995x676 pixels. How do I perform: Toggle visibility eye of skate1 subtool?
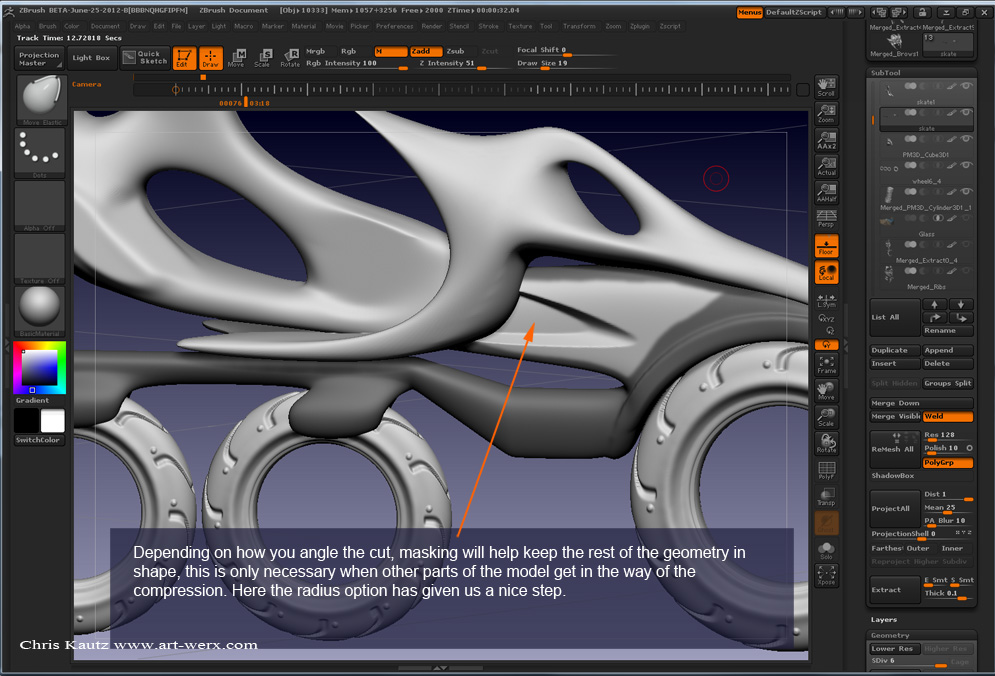click(966, 86)
